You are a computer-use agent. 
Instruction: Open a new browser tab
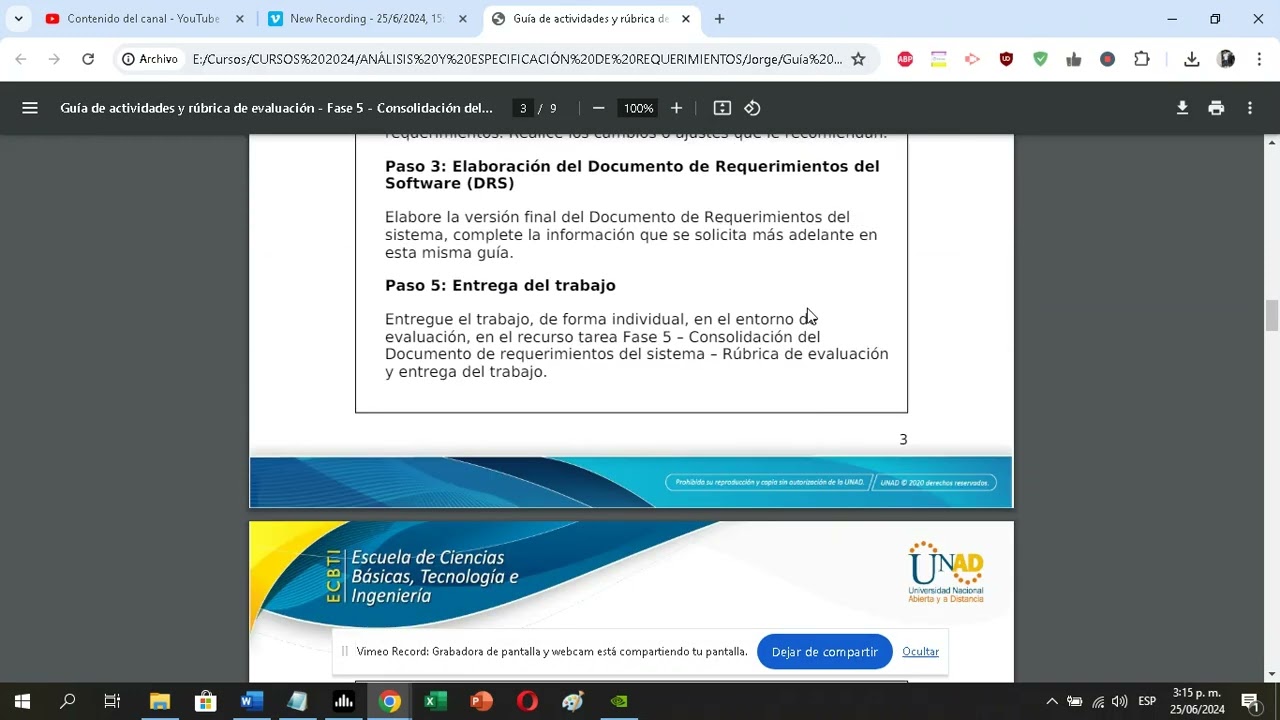tap(719, 19)
